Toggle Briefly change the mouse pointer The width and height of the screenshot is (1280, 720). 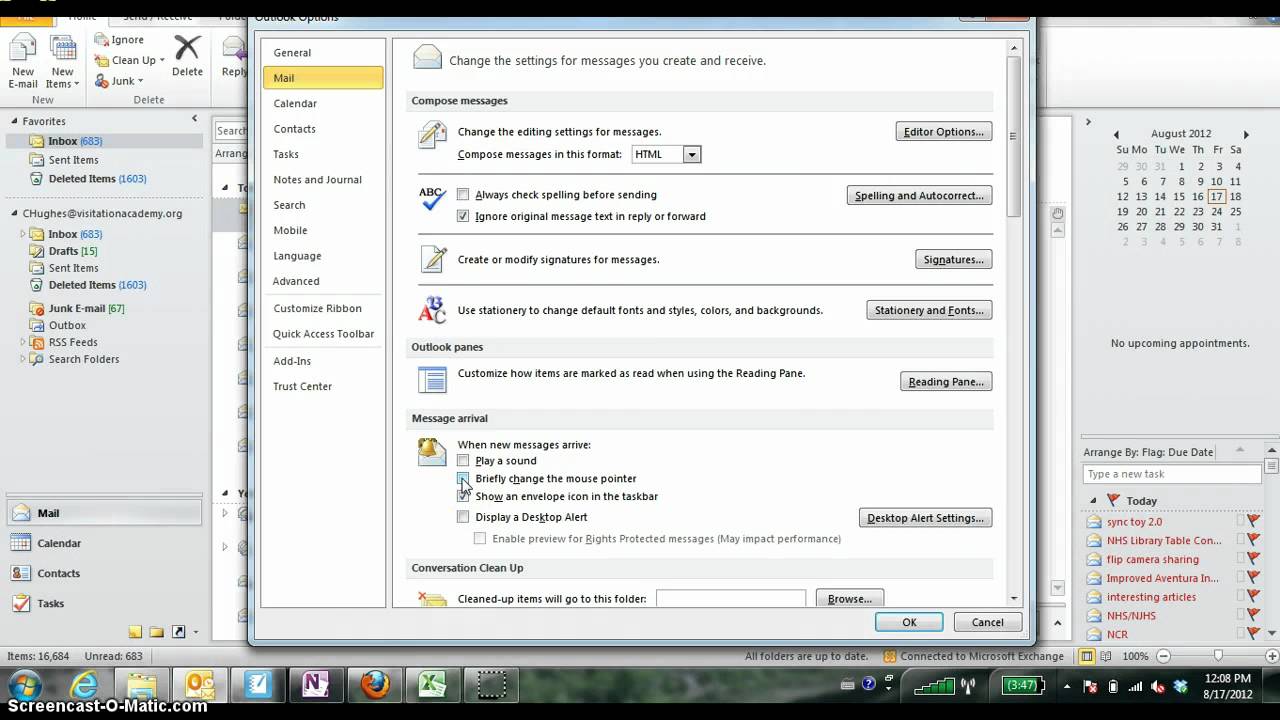pyautogui.click(x=463, y=479)
